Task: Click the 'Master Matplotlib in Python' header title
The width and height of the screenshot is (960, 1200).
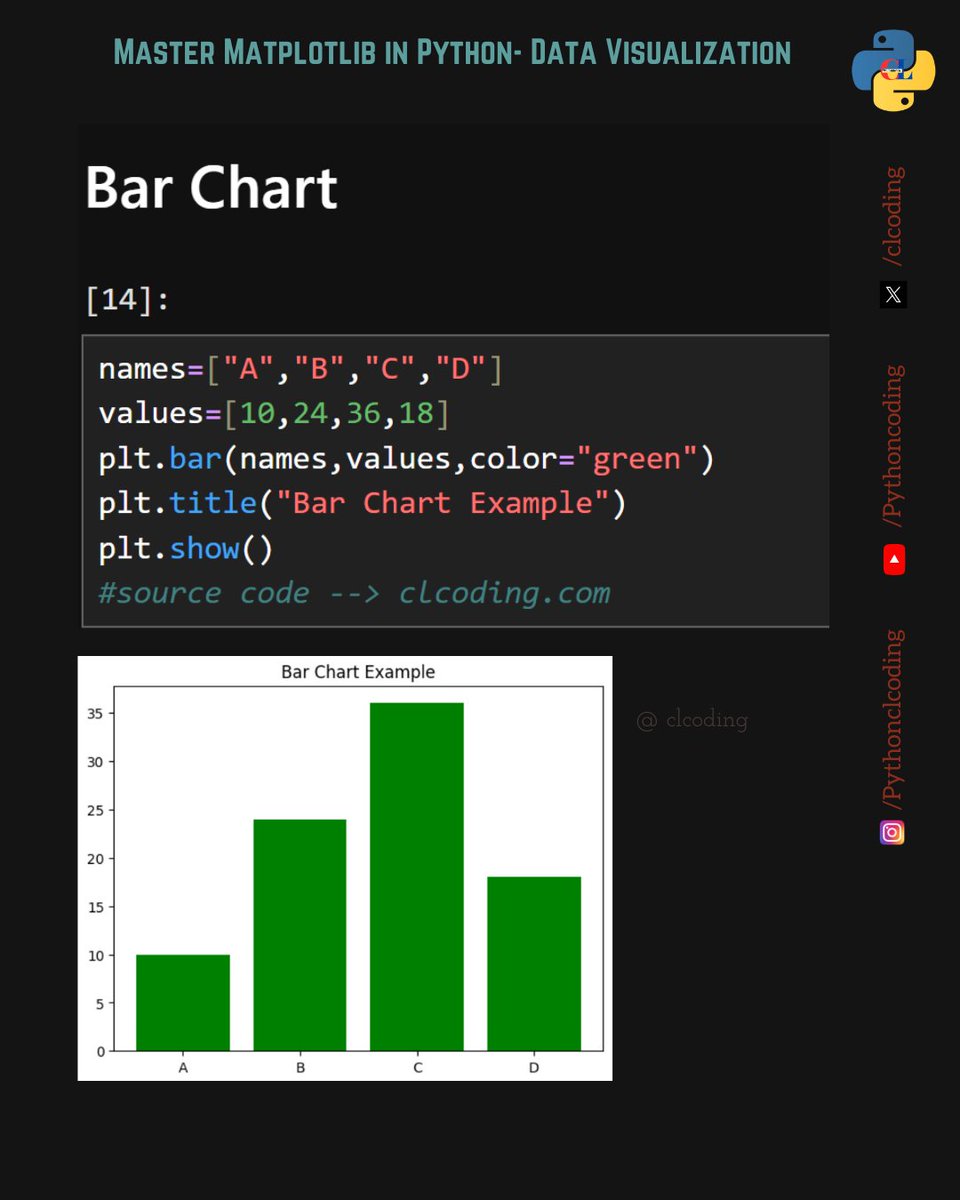Action: [x=452, y=51]
